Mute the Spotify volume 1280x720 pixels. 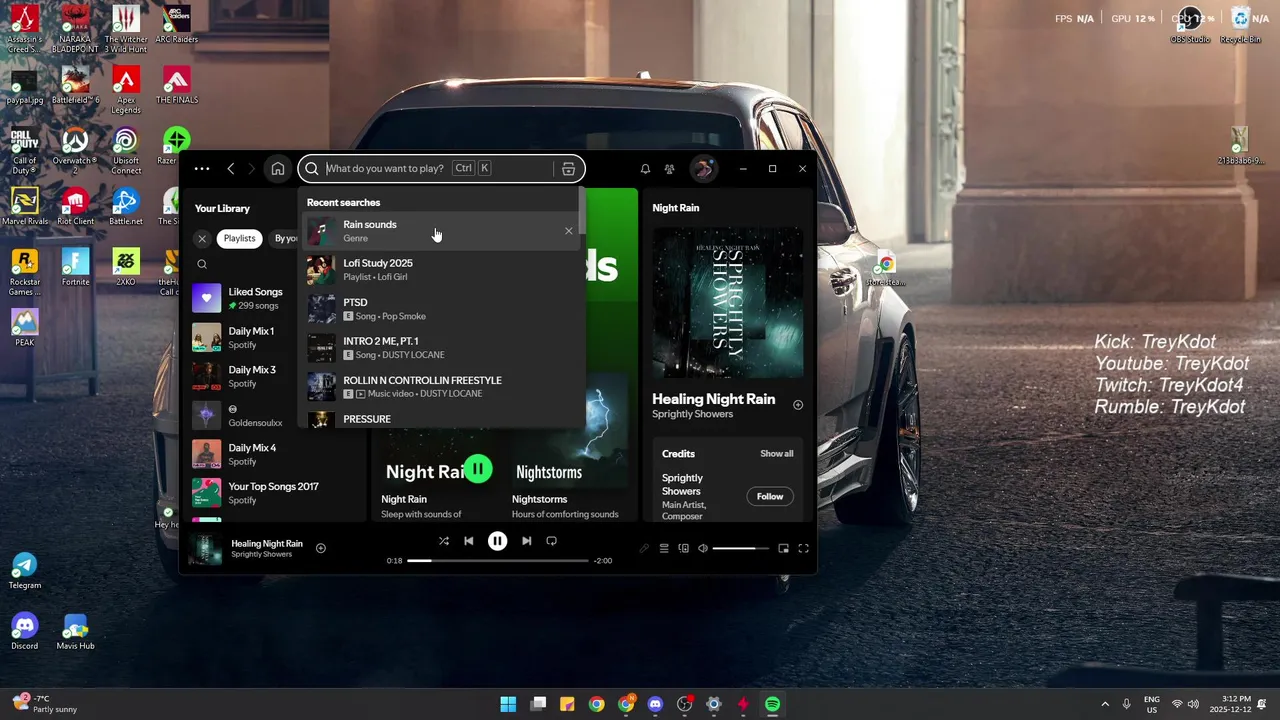pos(703,548)
